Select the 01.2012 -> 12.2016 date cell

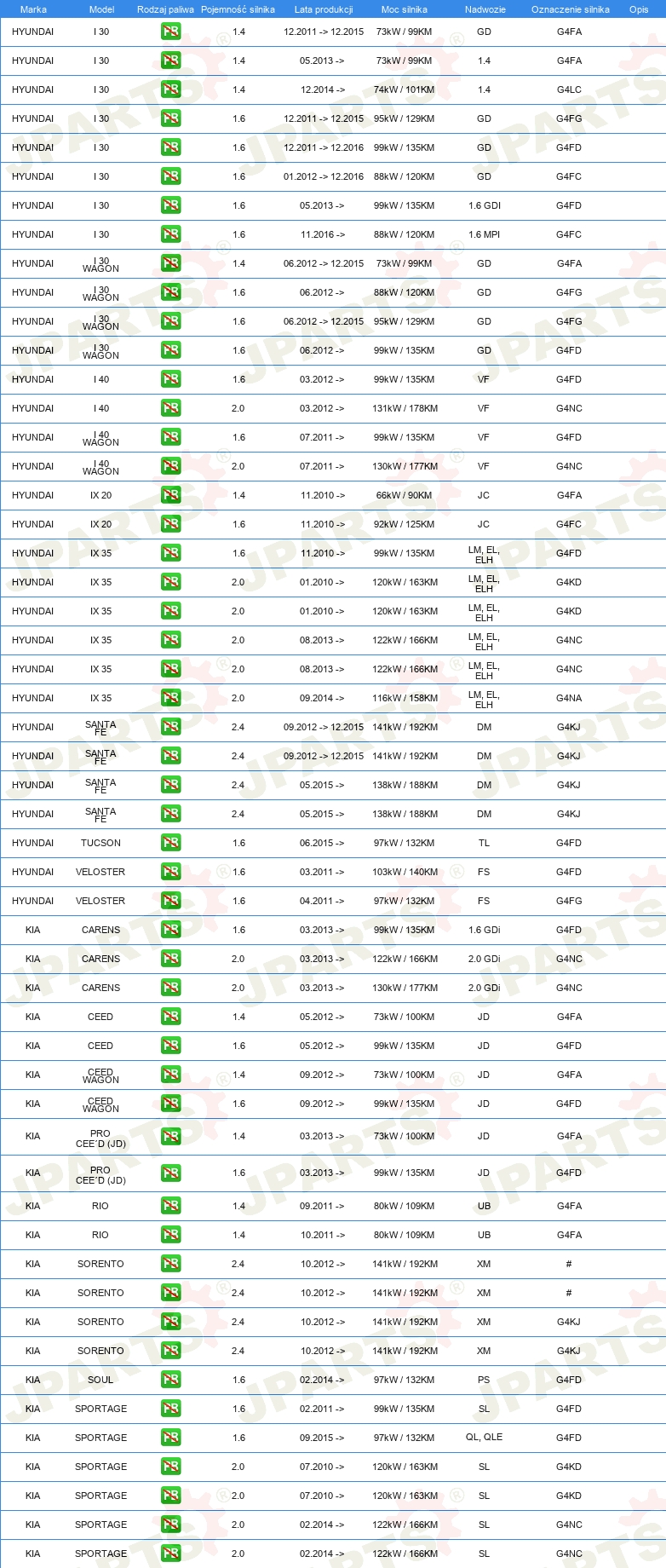324,176
